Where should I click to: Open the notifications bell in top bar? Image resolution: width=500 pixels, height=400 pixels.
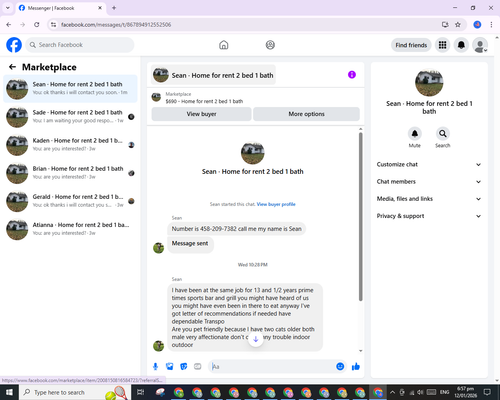click(461, 45)
